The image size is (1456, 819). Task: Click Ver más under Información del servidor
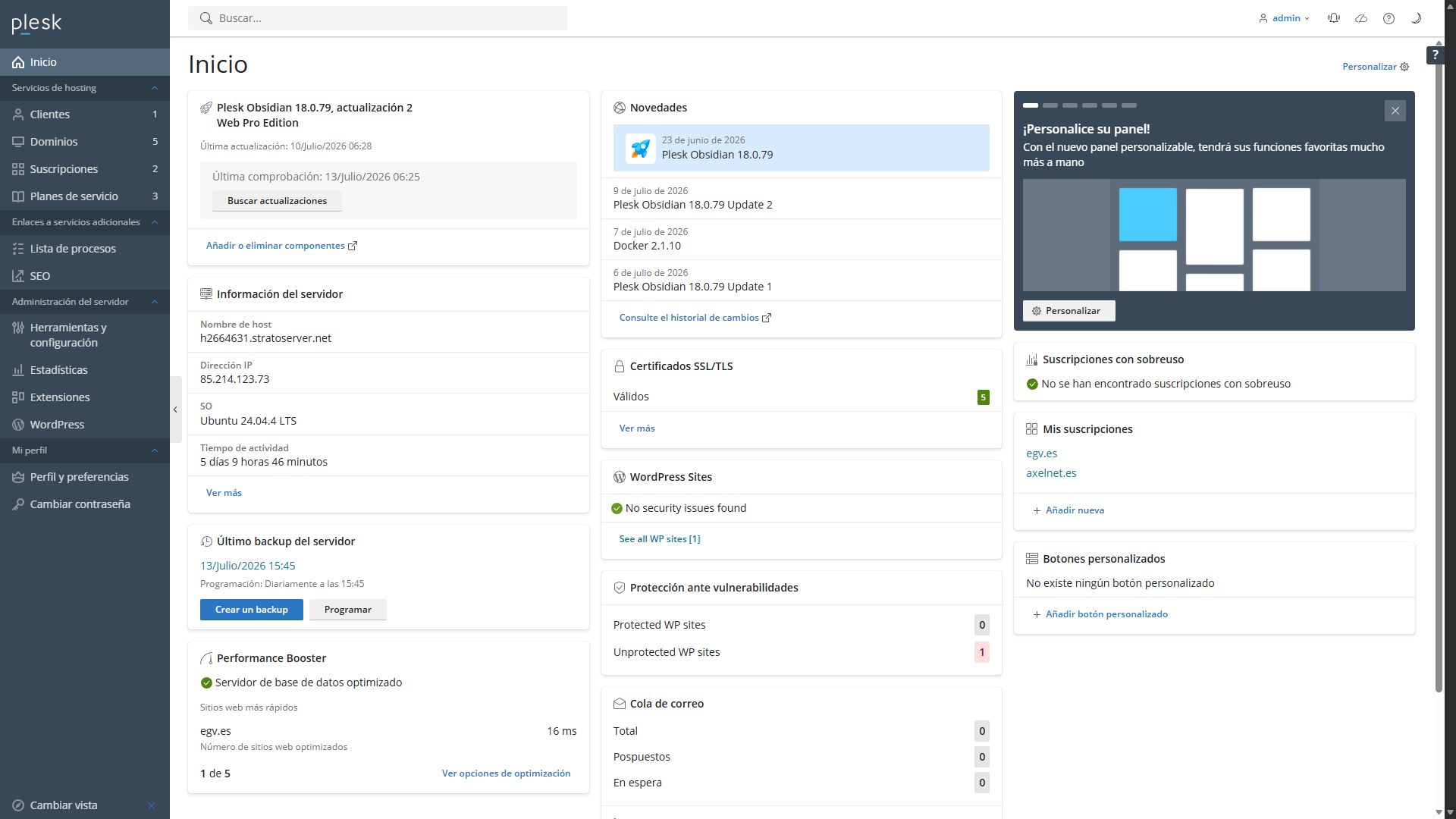(224, 493)
